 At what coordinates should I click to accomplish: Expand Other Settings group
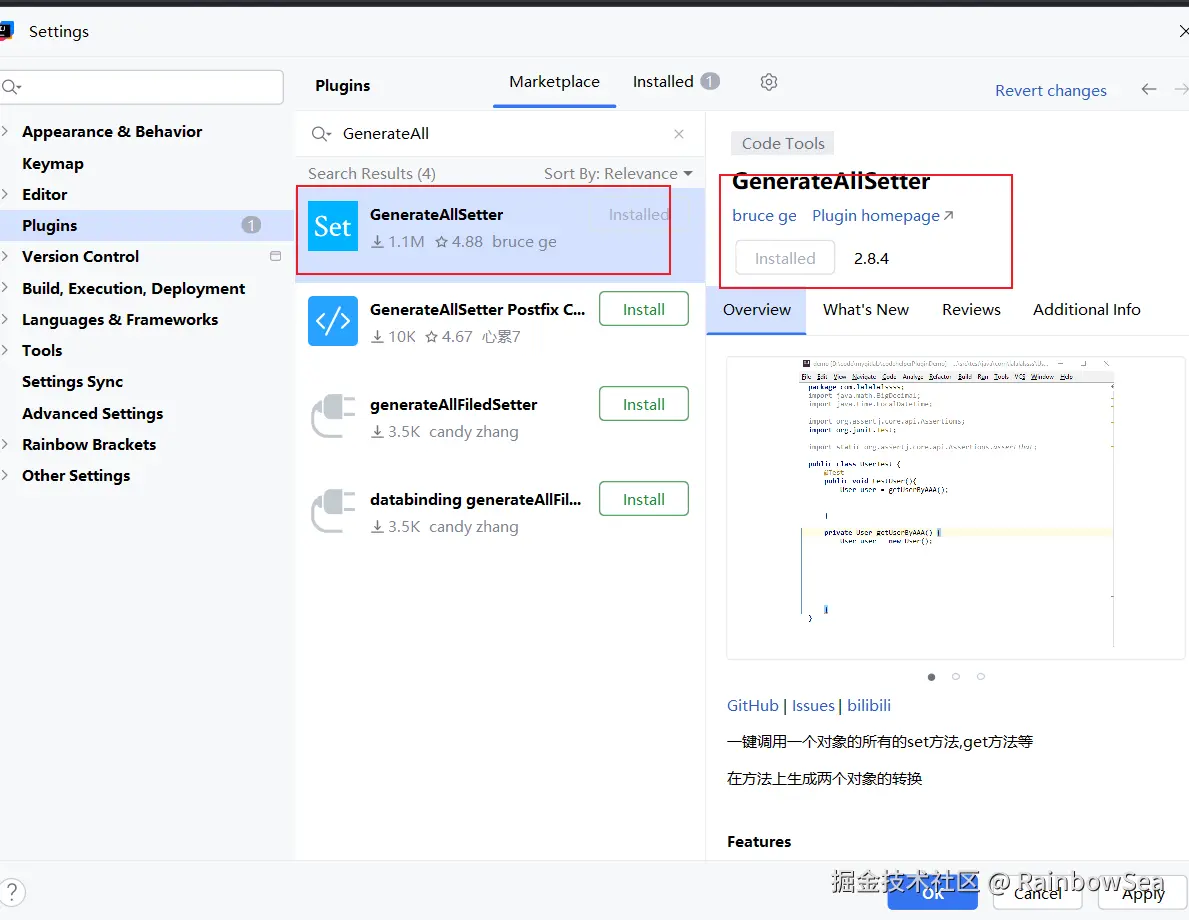(x=5, y=476)
